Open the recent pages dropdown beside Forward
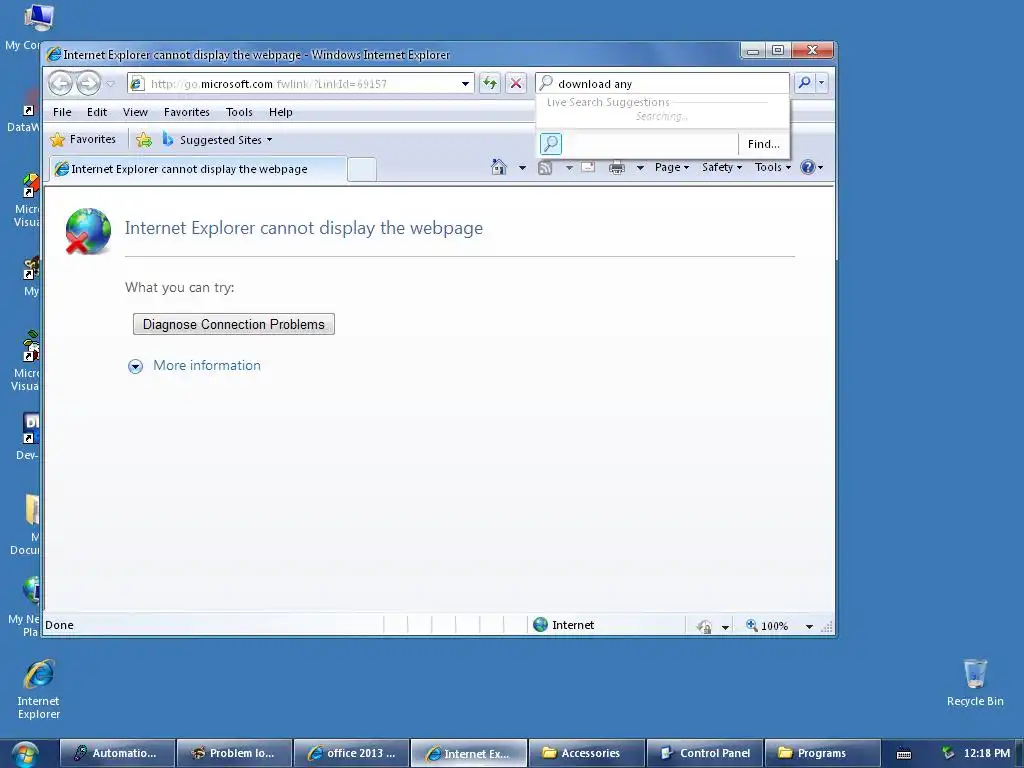The width and height of the screenshot is (1024, 768). (110, 84)
